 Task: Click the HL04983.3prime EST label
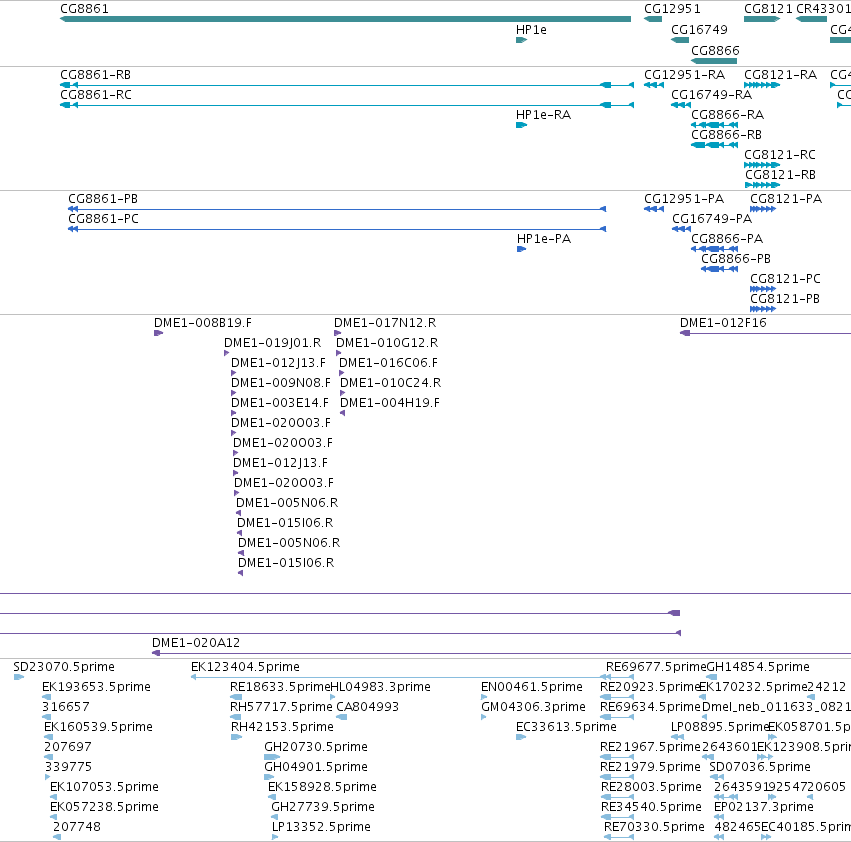pos(380,686)
